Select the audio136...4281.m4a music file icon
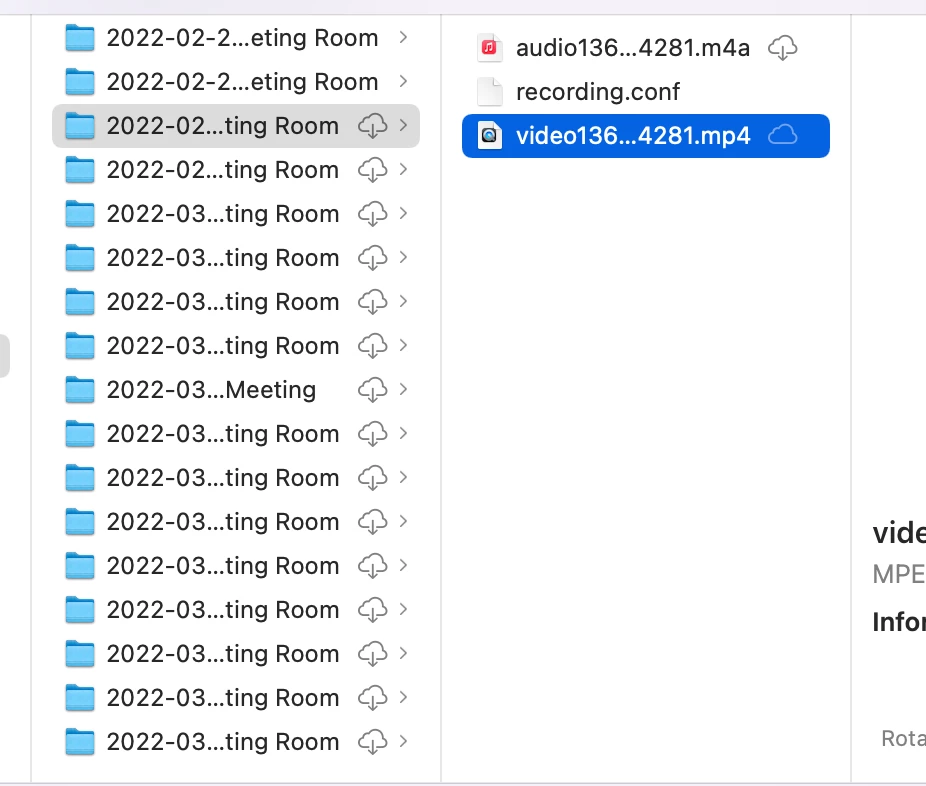Image resolution: width=926 pixels, height=786 pixels. tap(490, 47)
